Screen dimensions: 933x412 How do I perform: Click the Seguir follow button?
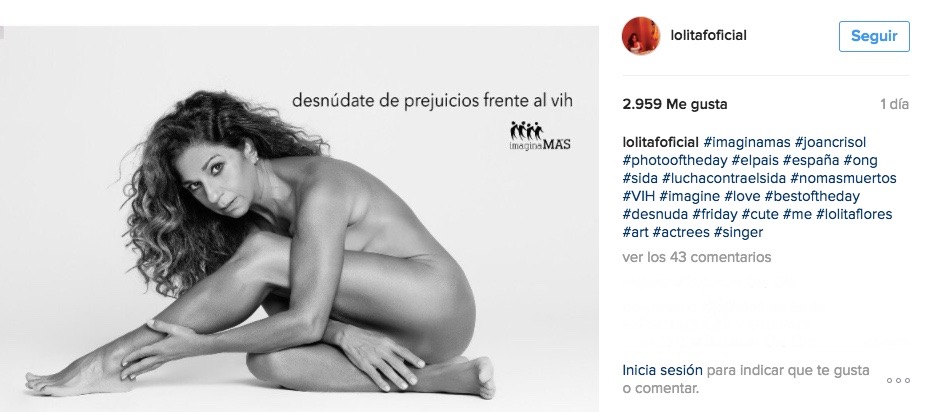pyautogui.click(x=874, y=36)
